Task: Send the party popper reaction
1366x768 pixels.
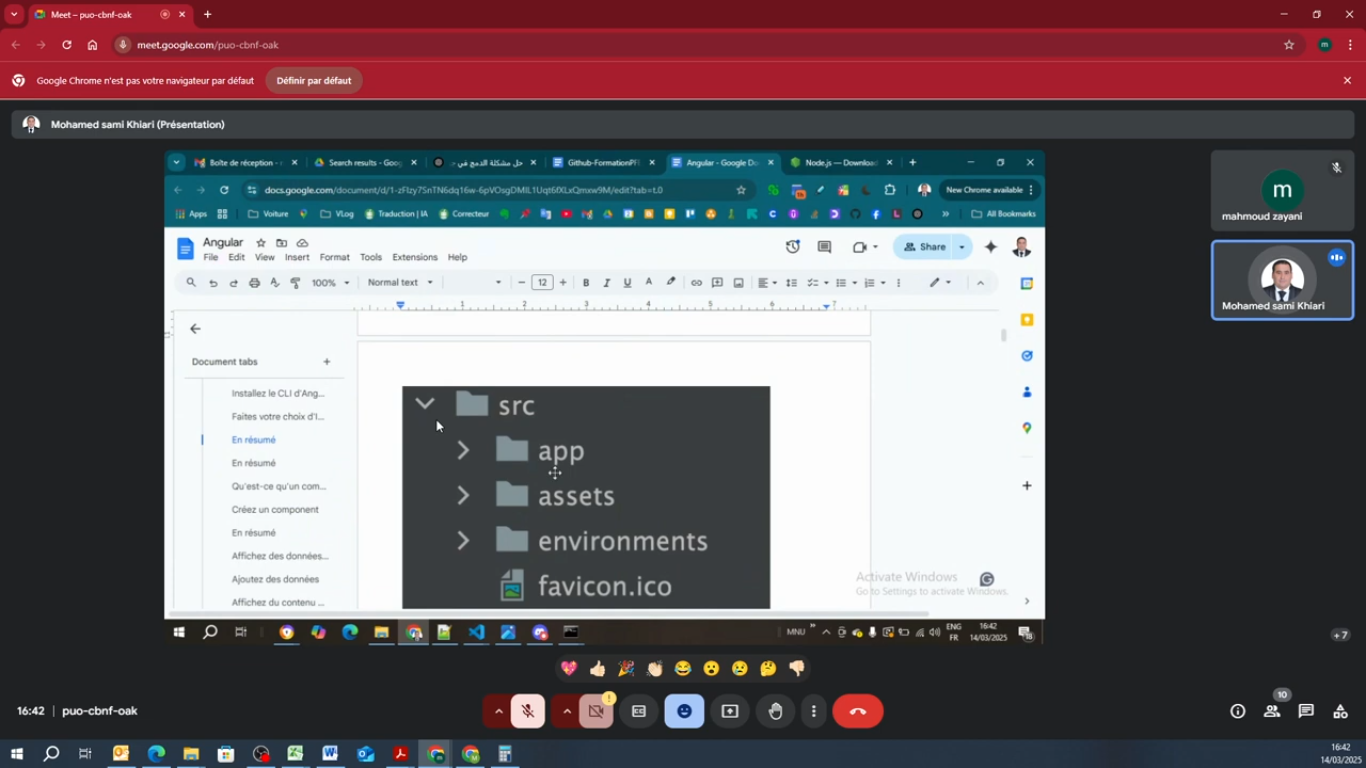Action: (626, 668)
